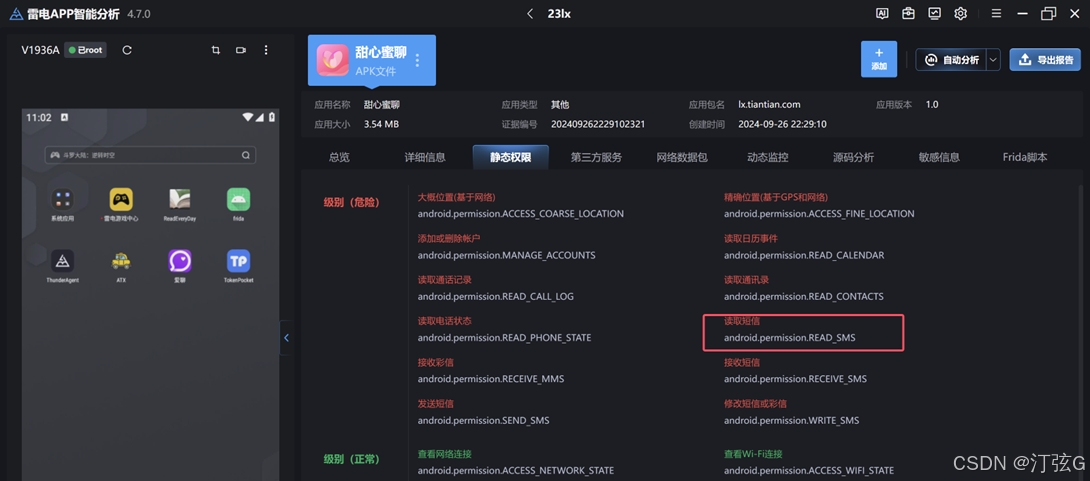Select the ACCESS_FINE_LOCATION permission text
This screenshot has height=481, width=1090.
[x=819, y=213]
